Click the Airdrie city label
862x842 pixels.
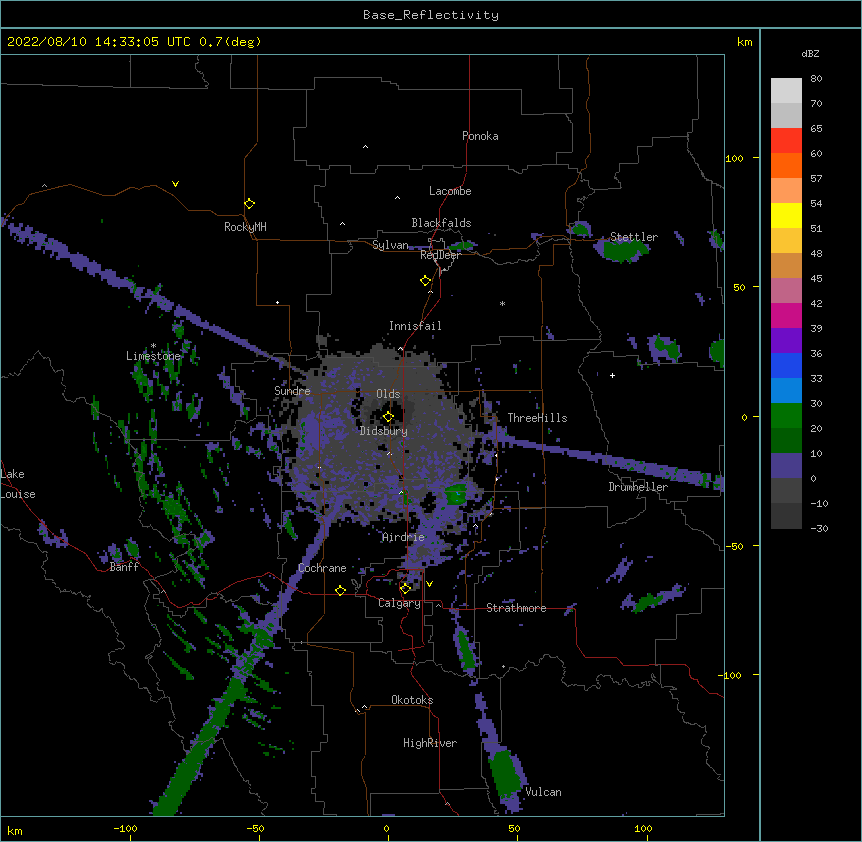click(403, 537)
